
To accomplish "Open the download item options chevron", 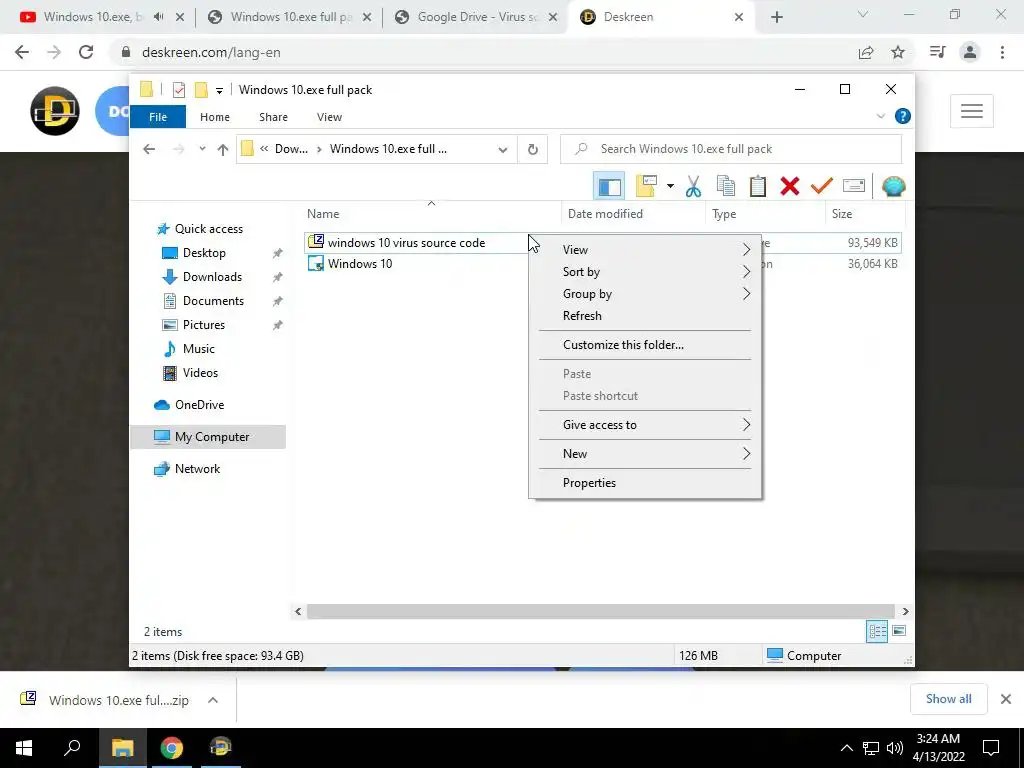I will pos(213,700).
